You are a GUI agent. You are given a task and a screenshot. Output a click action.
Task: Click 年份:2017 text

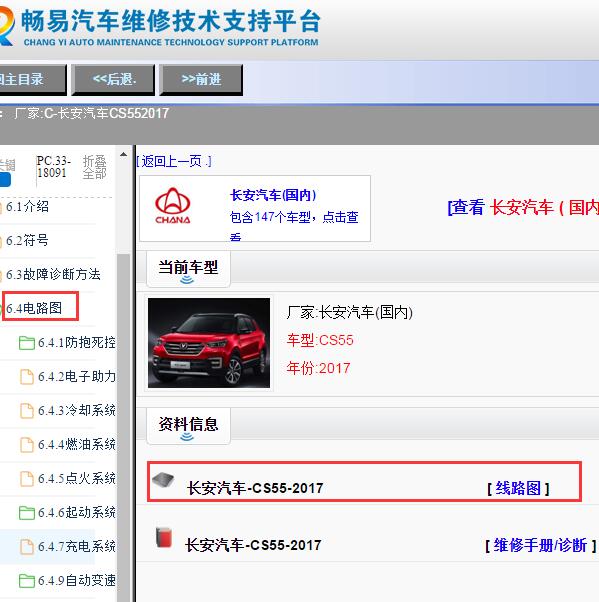[x=318, y=368]
